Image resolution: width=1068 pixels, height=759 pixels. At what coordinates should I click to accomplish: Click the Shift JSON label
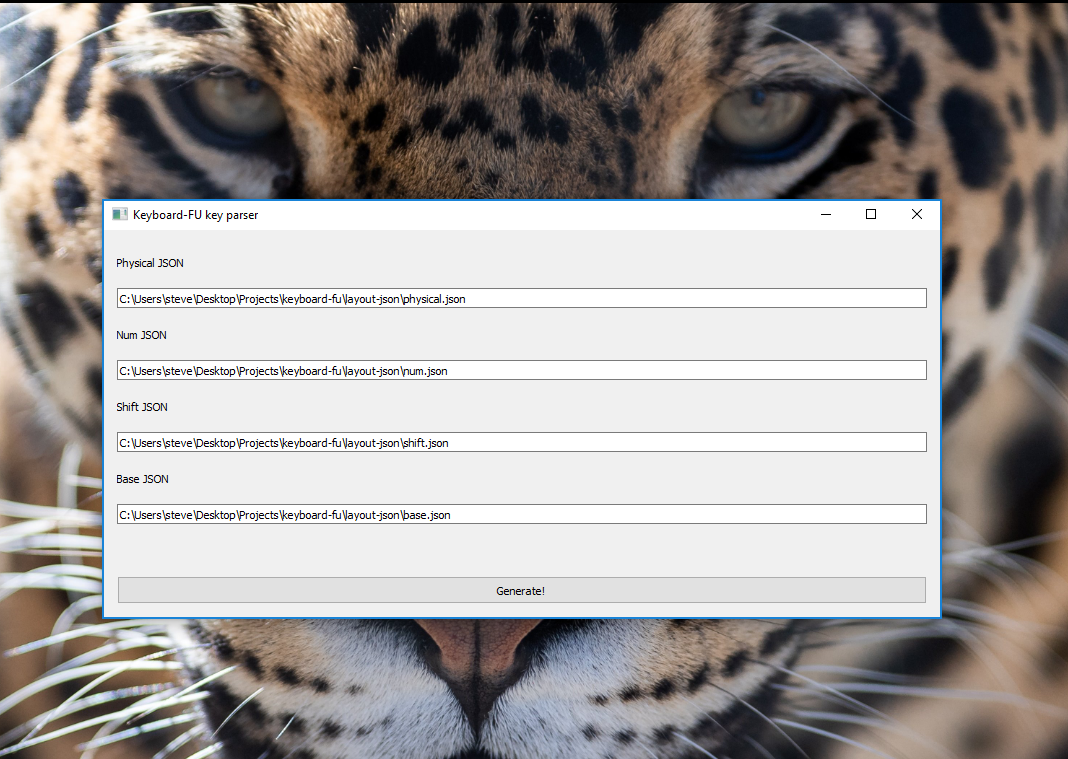(x=142, y=407)
